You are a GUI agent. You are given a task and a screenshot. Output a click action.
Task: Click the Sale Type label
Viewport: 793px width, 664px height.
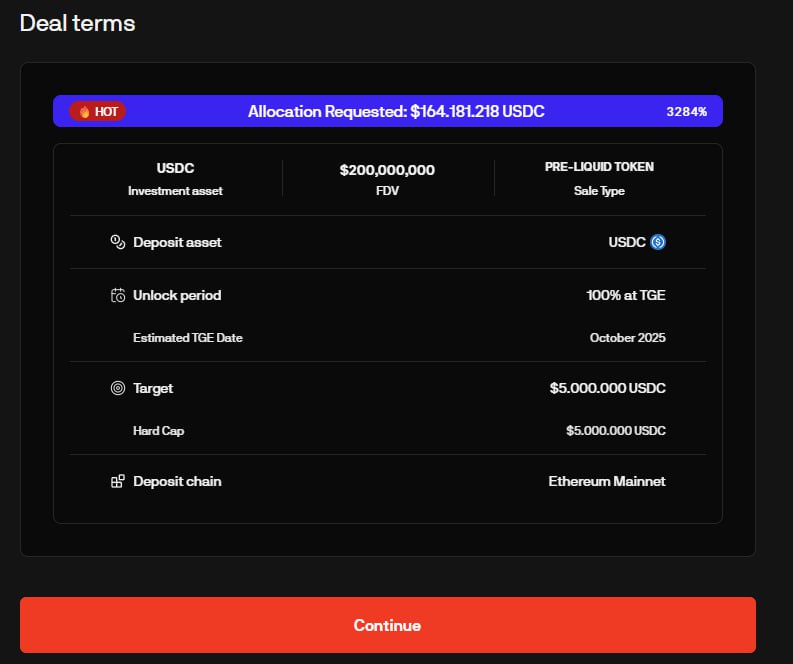point(599,191)
